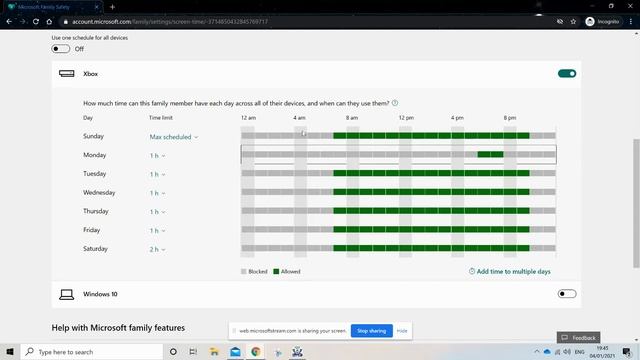
Task: Click OneDrive cloud tray icon
Action: click(547, 351)
